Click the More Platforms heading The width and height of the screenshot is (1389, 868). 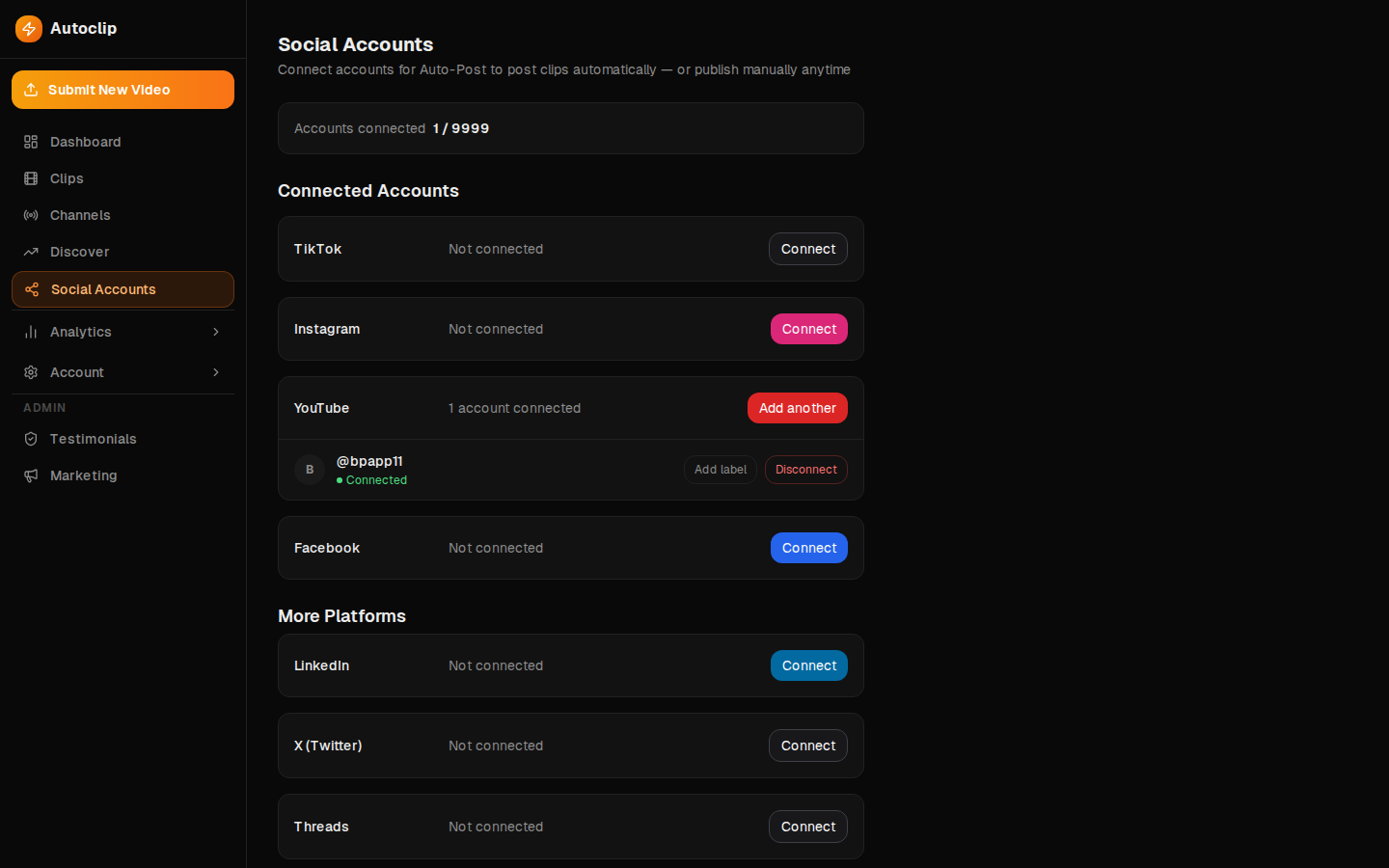341,616
